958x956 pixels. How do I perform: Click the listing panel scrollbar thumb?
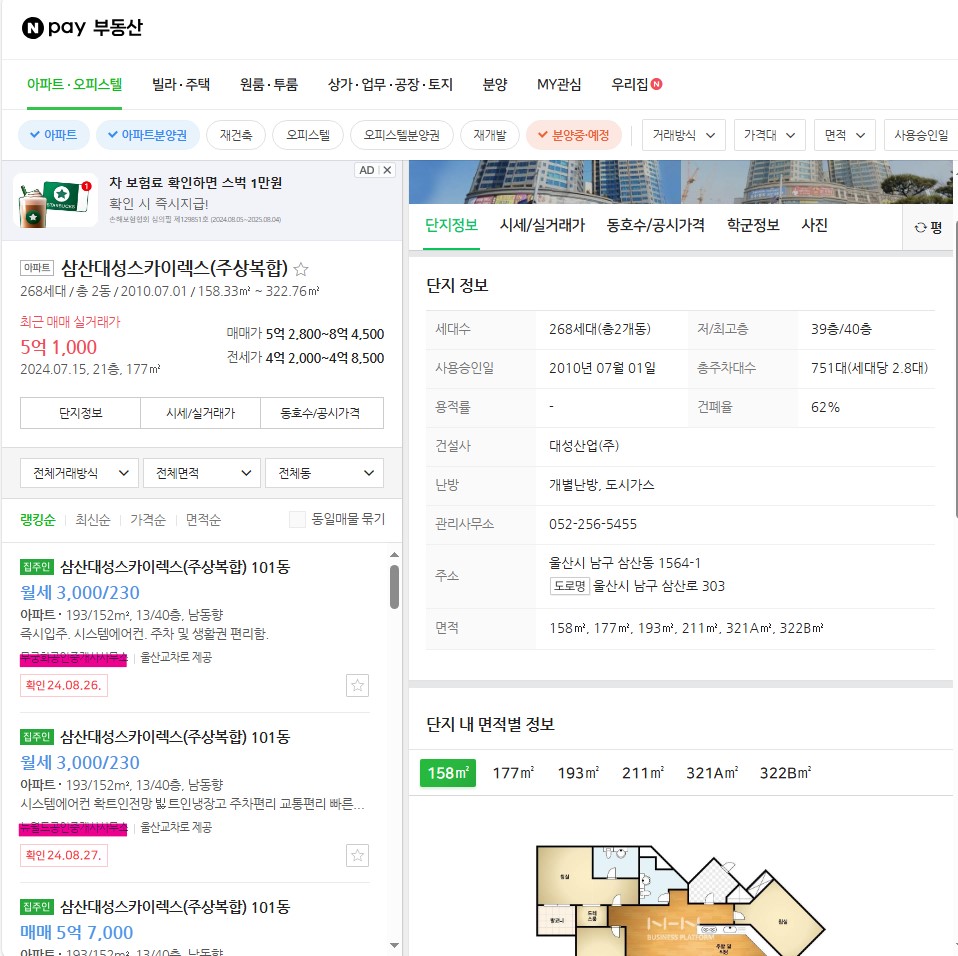pos(395,587)
